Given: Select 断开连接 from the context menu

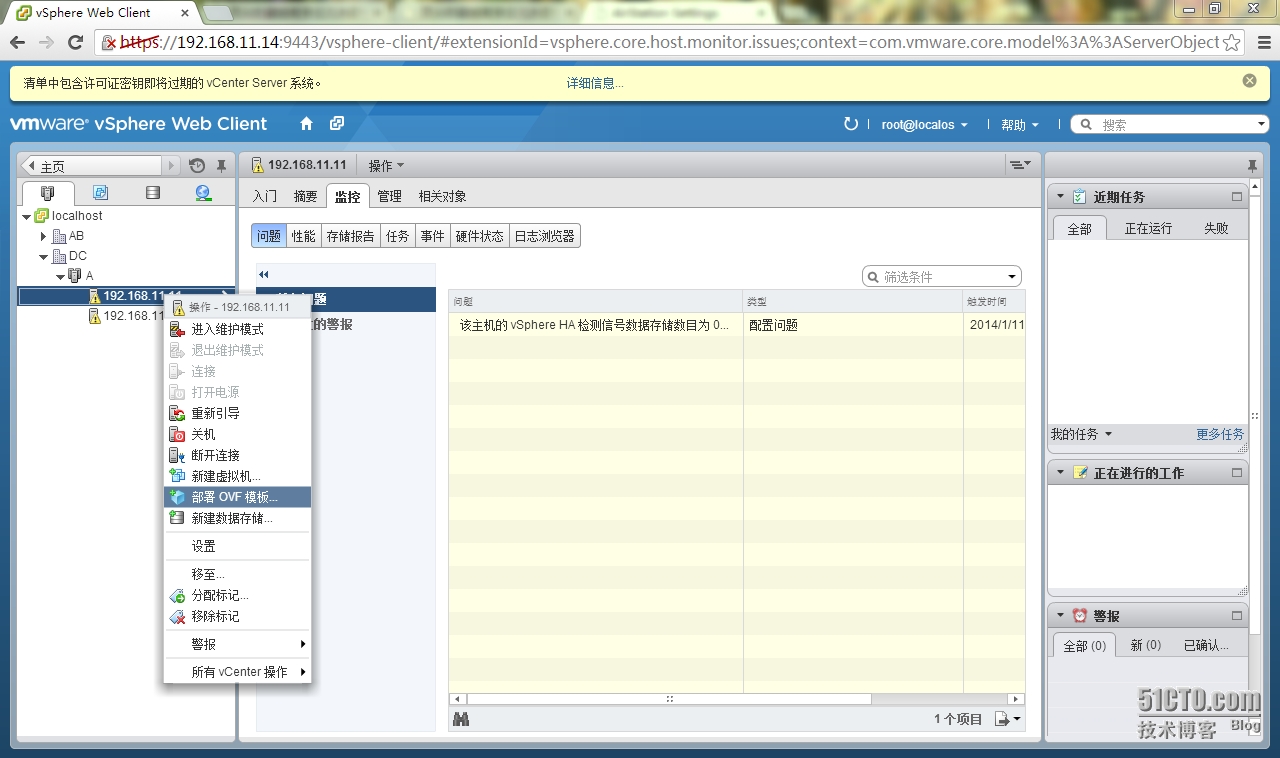Looking at the screenshot, I should point(237,455).
